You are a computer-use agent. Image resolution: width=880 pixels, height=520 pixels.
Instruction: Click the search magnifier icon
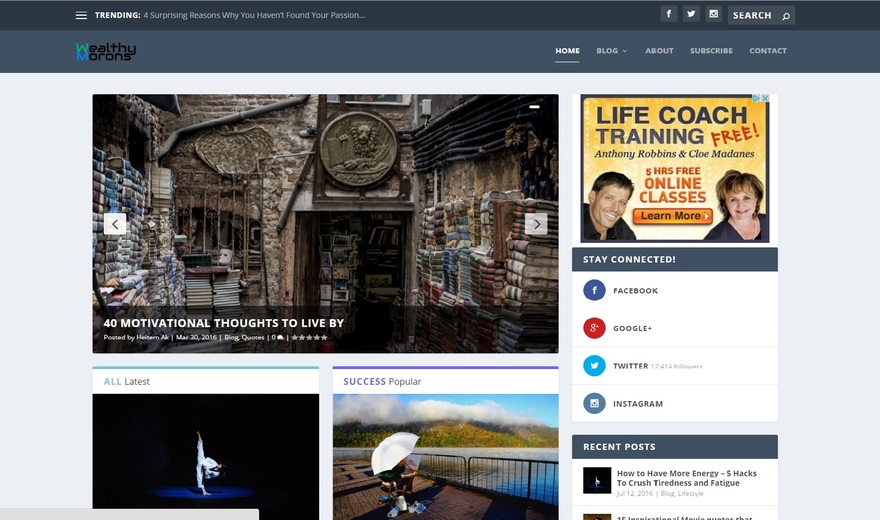786,16
